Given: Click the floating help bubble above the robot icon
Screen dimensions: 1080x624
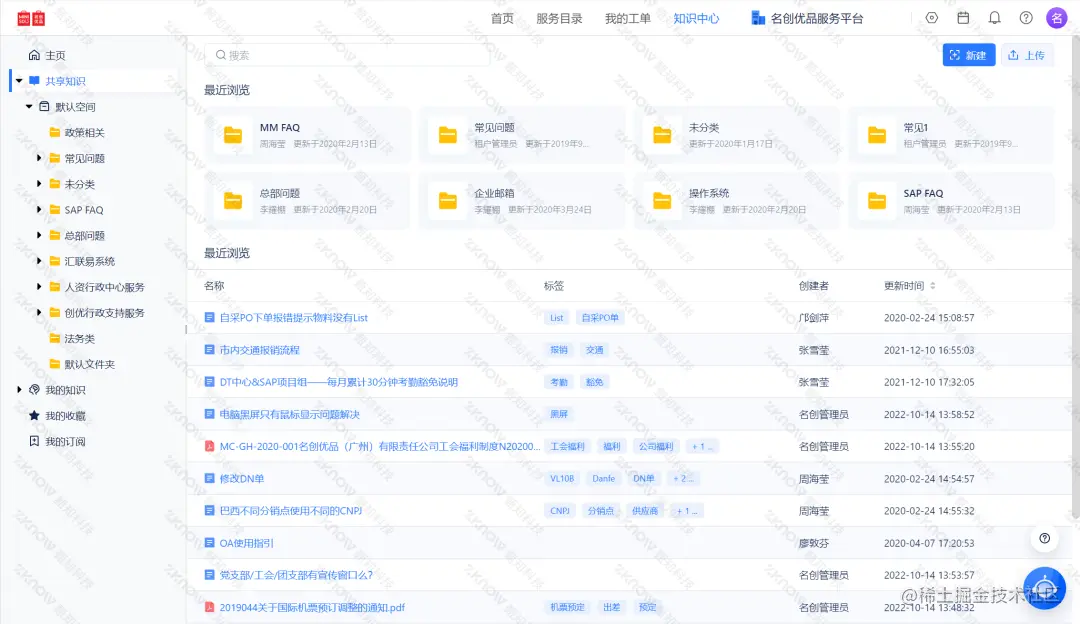Looking at the screenshot, I should [x=1044, y=537].
